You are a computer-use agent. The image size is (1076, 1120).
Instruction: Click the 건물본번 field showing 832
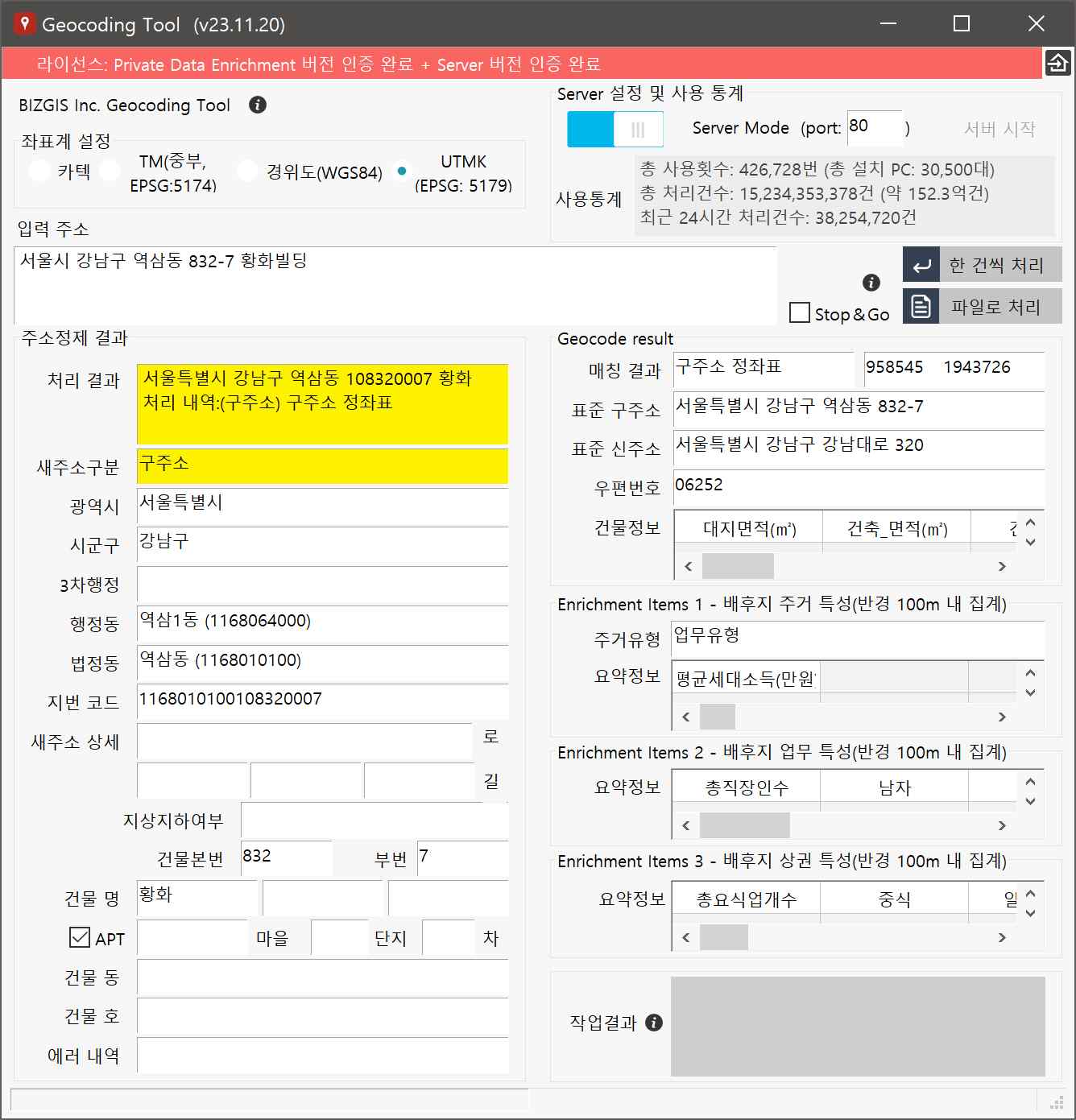[287, 858]
